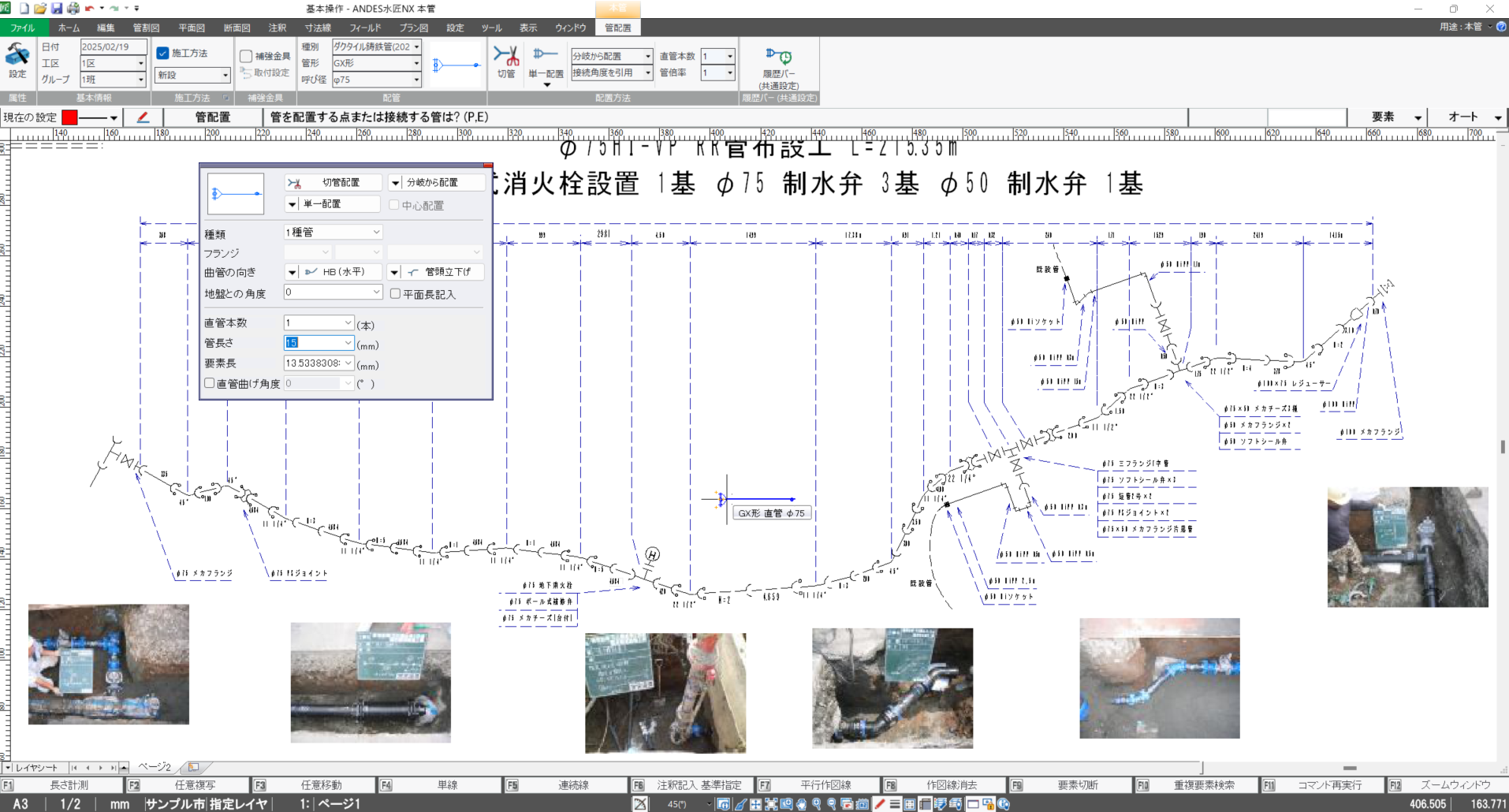This screenshot has height=812, width=1509.
Task: Print using the printer icon
Action: coord(73,9)
